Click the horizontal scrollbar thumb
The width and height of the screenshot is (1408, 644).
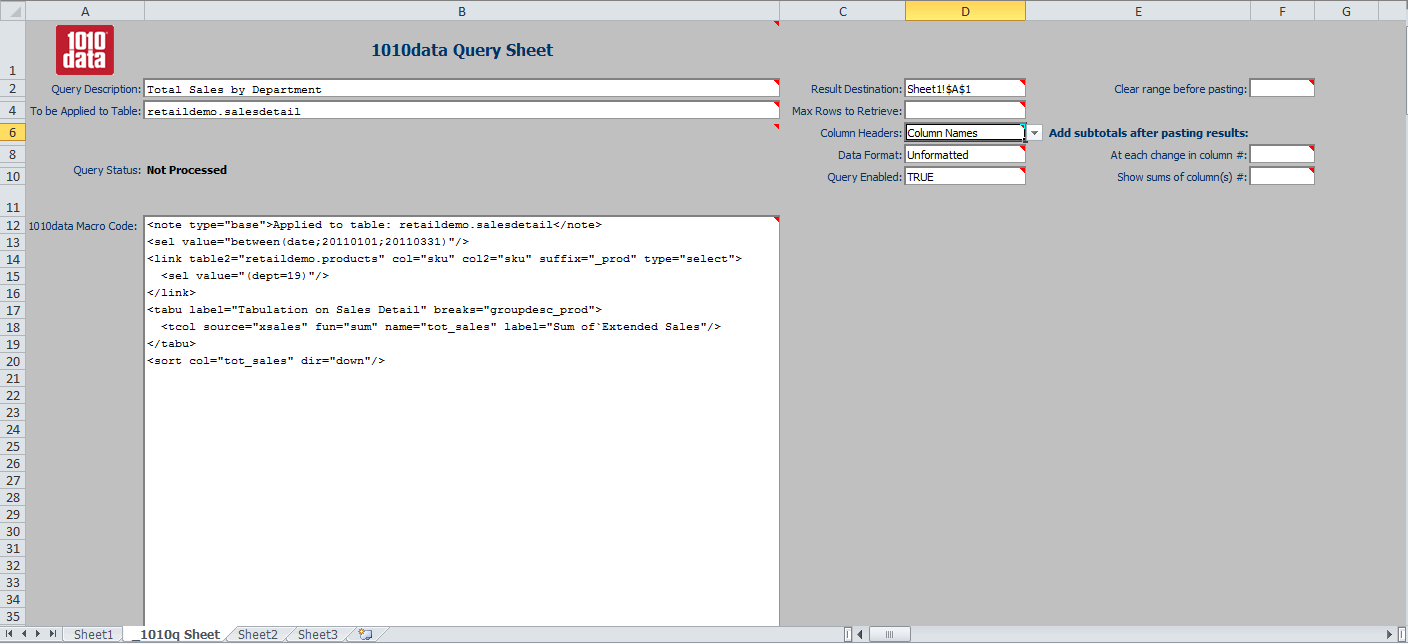click(x=890, y=634)
